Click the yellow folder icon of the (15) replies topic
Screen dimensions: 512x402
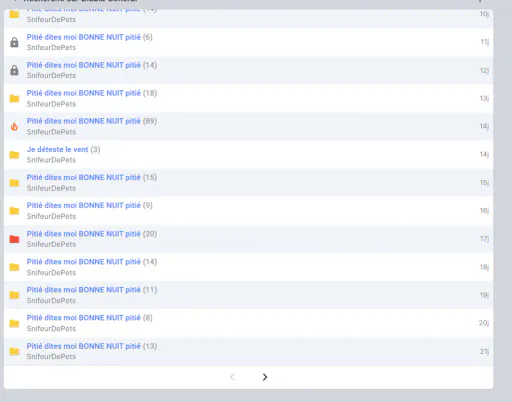coord(14,183)
